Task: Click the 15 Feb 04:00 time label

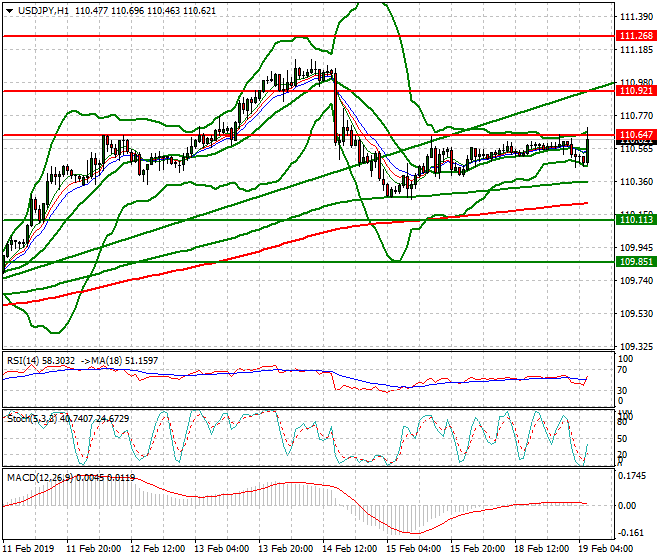Action: point(414,549)
